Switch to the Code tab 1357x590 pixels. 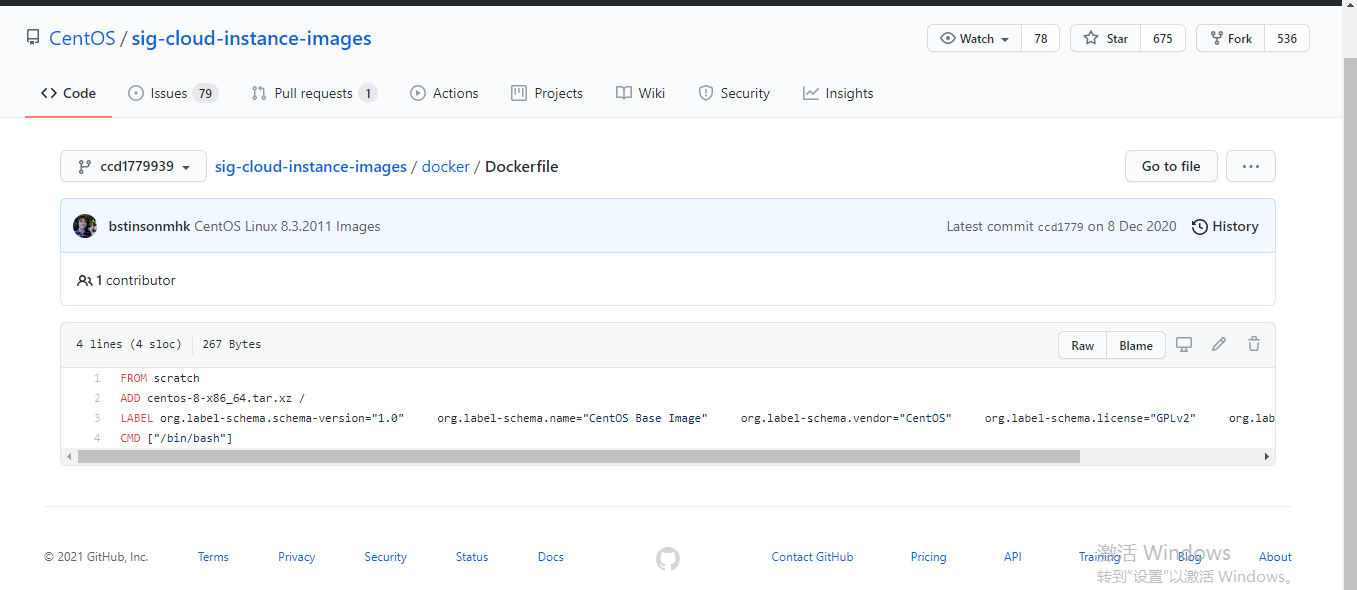[68, 93]
